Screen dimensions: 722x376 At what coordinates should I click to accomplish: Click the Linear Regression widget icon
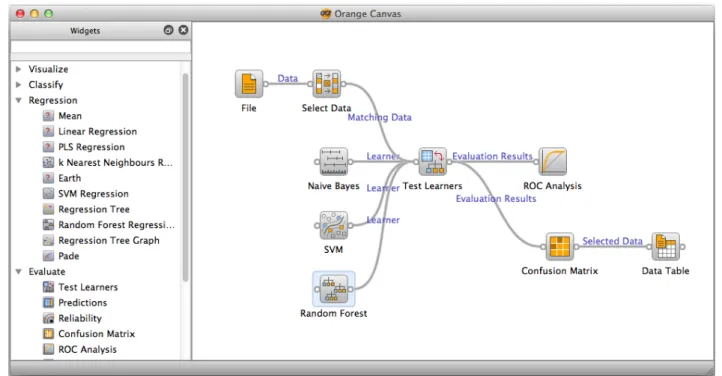[48, 131]
